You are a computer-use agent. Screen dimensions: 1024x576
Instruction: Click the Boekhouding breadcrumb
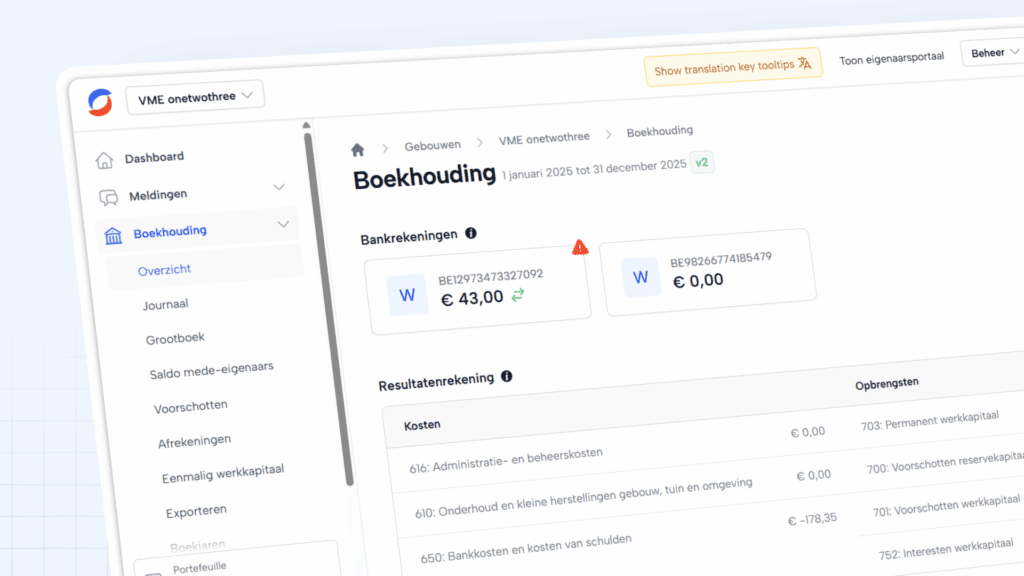click(660, 131)
